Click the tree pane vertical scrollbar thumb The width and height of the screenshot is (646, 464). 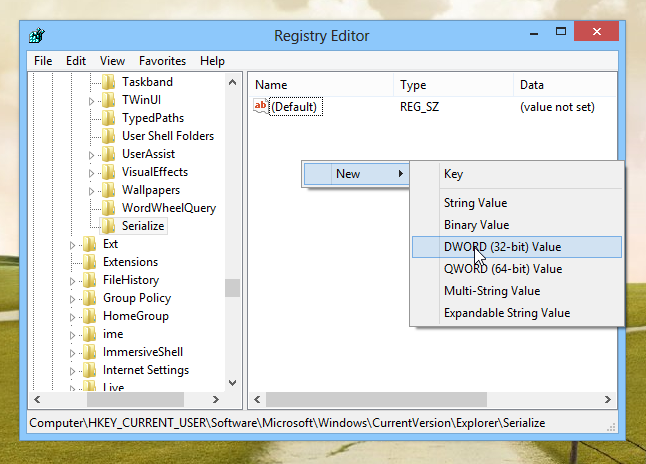(232, 288)
